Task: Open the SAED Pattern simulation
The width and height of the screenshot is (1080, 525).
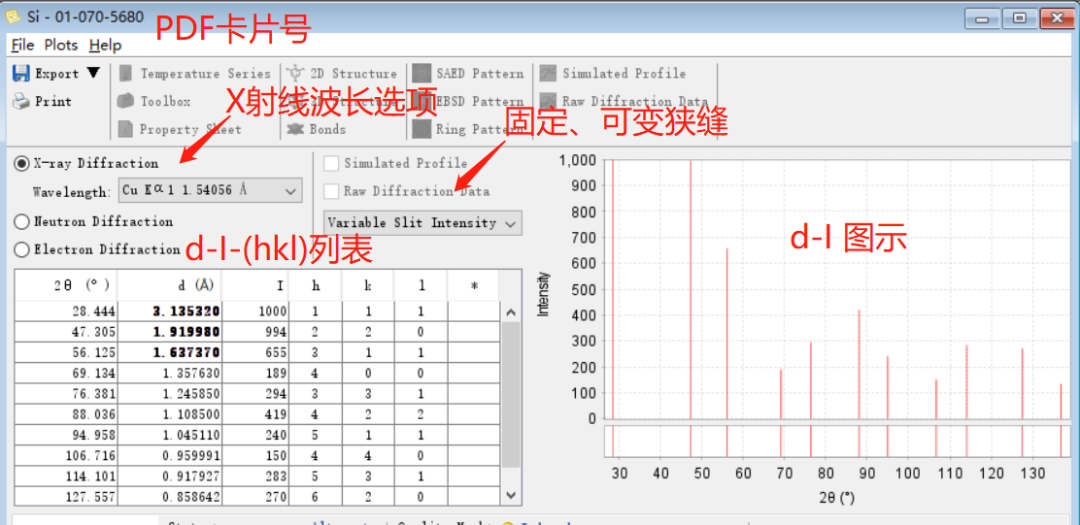Action: [x=468, y=73]
